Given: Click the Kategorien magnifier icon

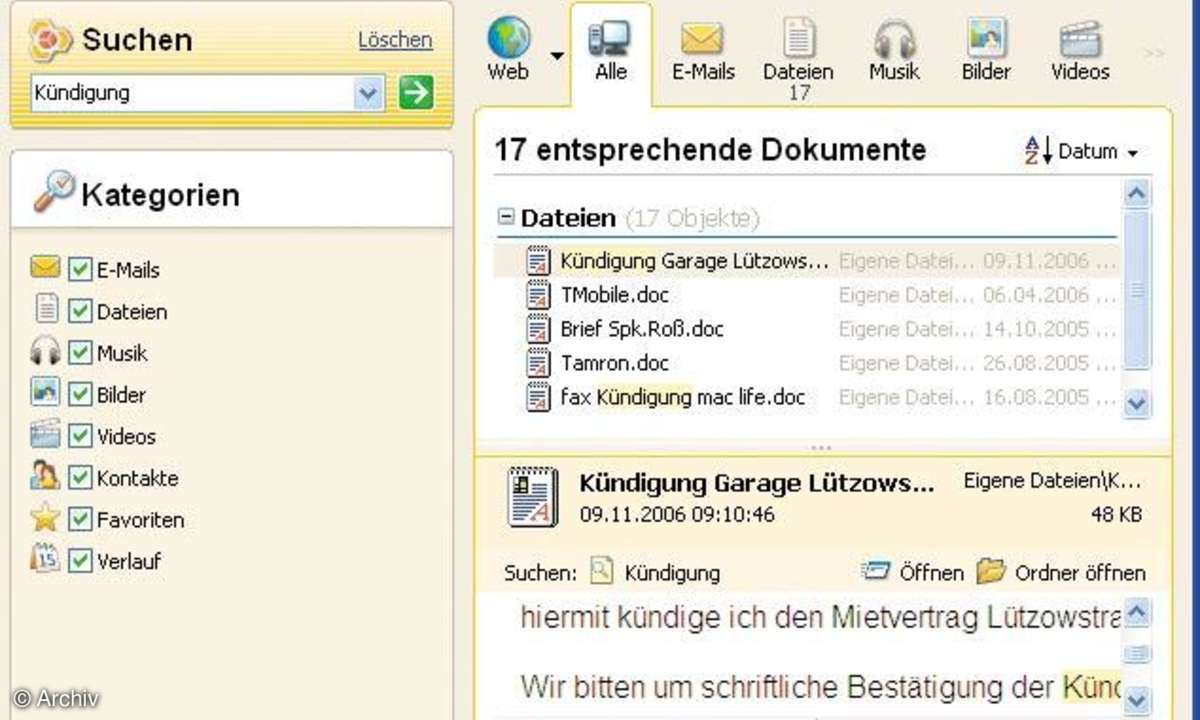Looking at the screenshot, I should 53,191.
